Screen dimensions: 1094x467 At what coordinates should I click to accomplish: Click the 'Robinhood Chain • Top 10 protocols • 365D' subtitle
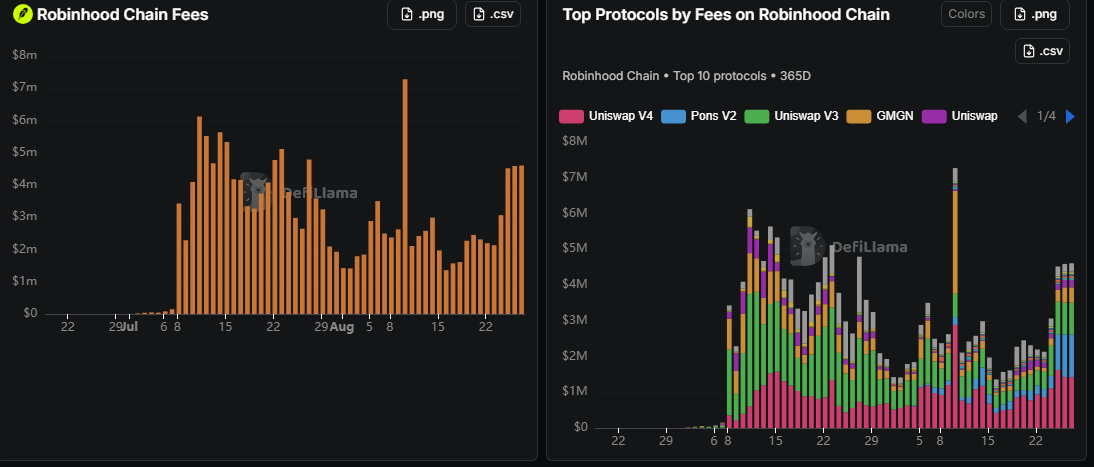687,76
